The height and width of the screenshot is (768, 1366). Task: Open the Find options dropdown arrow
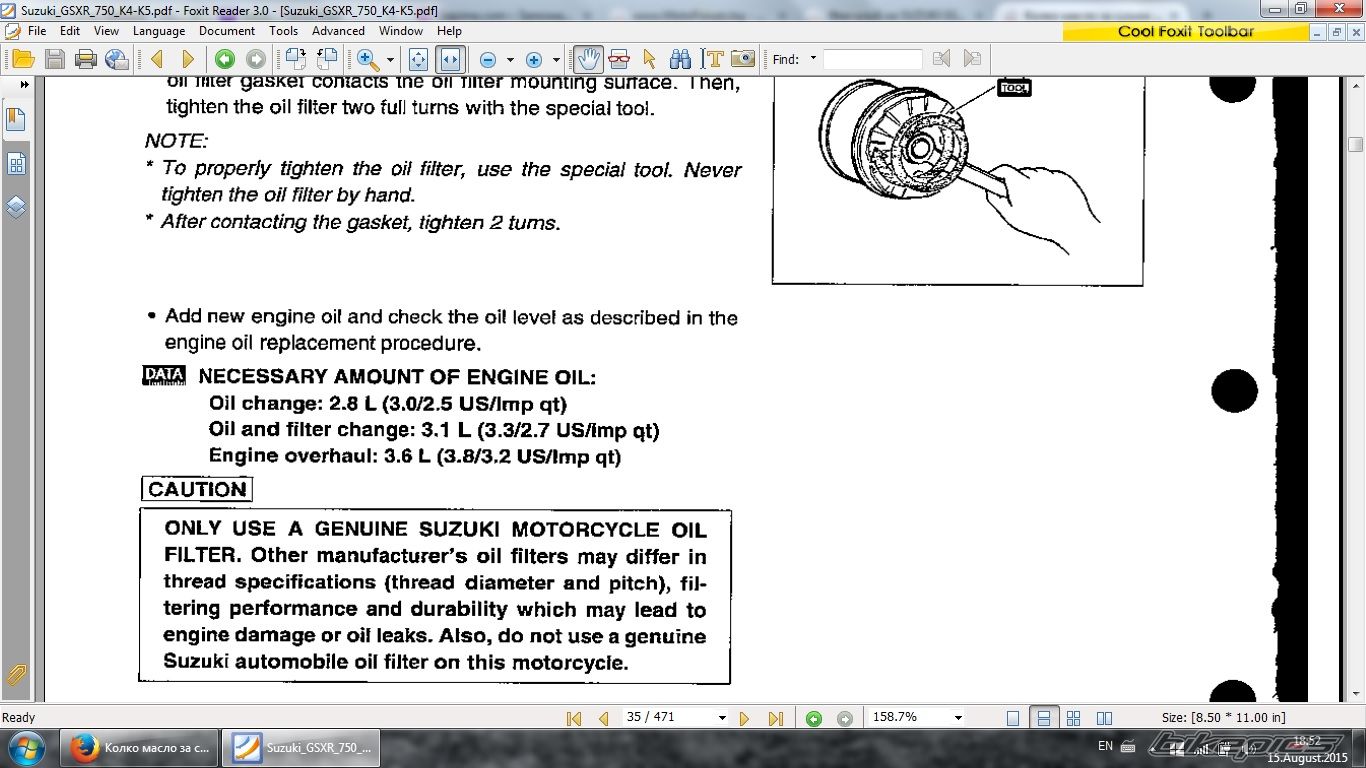pyautogui.click(x=813, y=59)
